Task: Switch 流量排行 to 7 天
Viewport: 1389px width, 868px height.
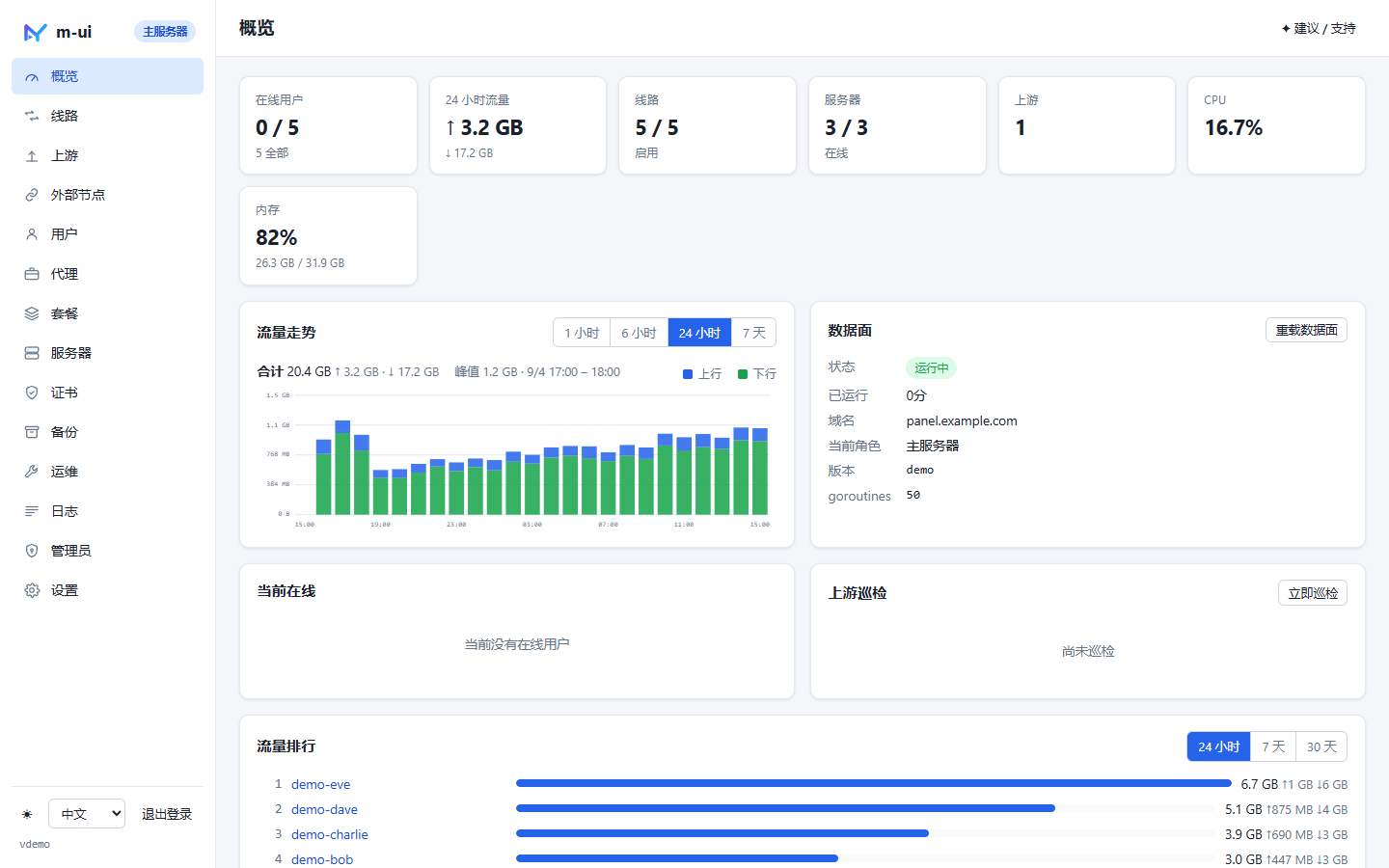Action: pyautogui.click(x=1273, y=746)
